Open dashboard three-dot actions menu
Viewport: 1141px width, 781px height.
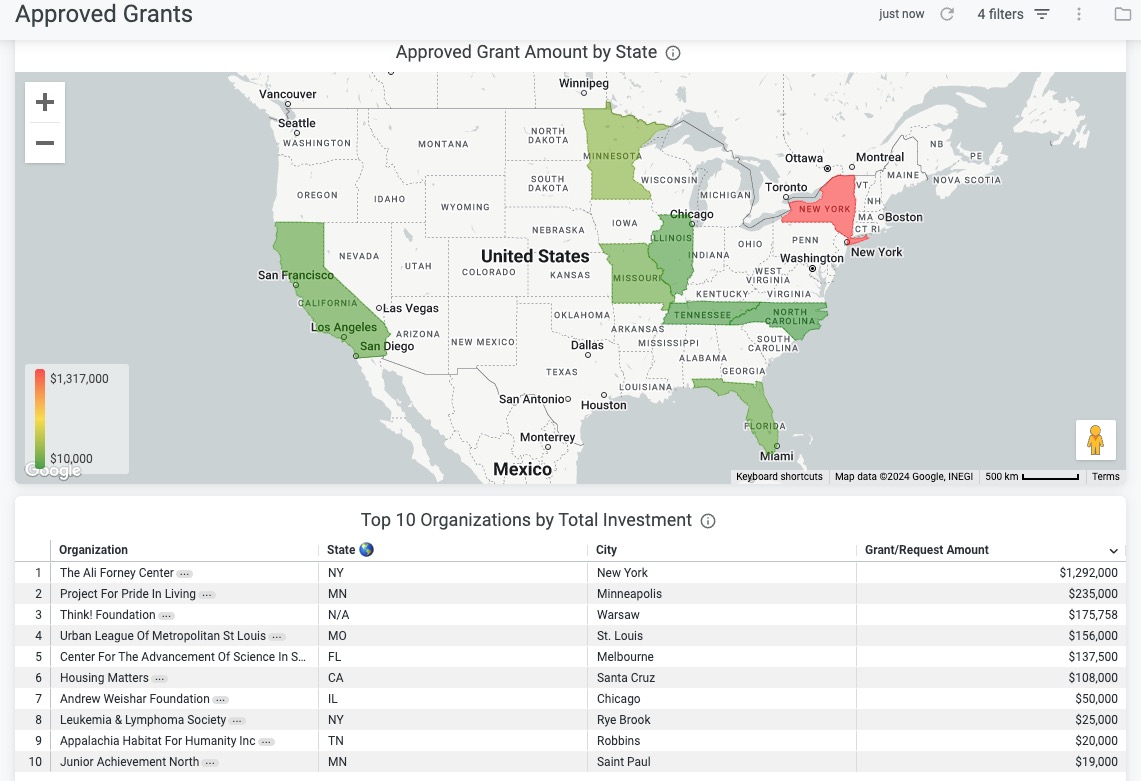1078,14
